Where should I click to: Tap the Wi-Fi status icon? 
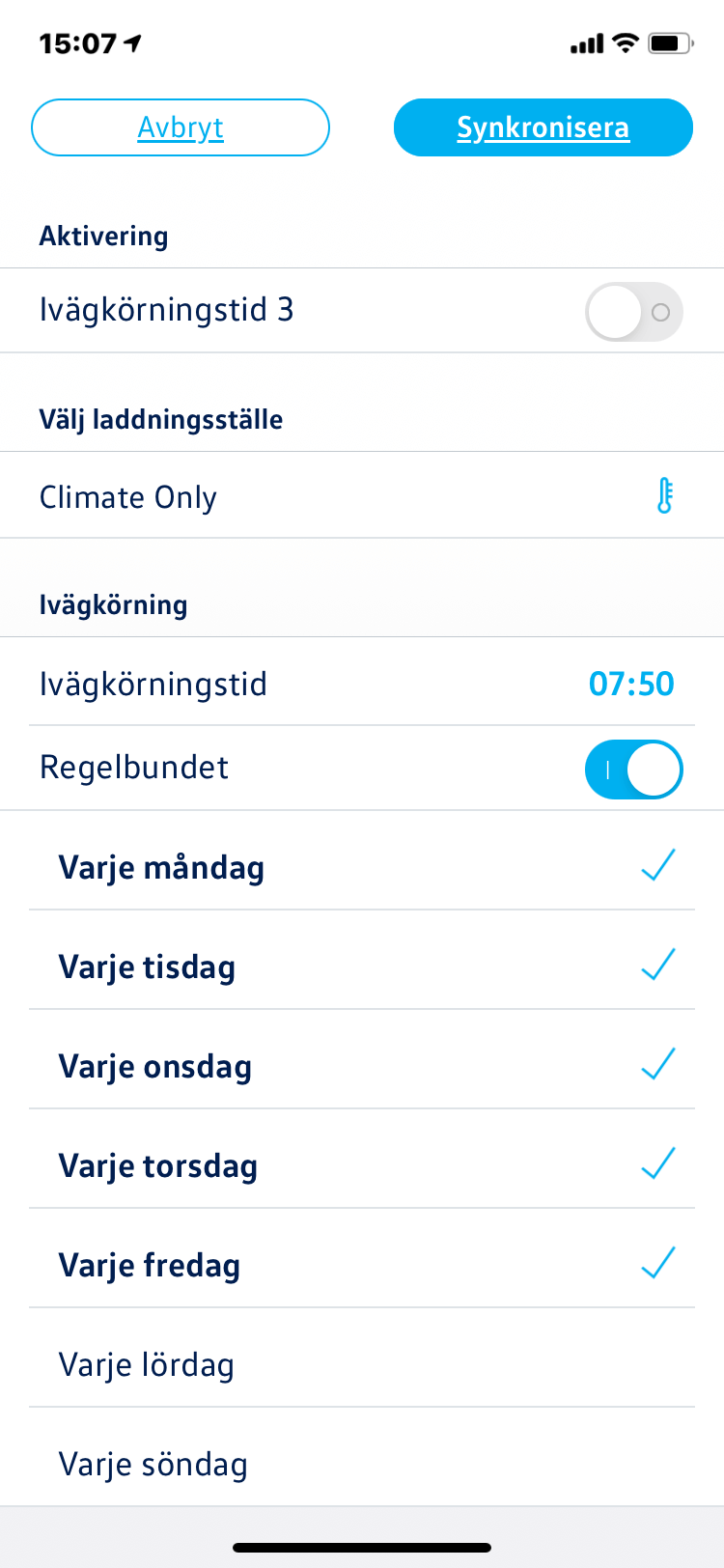tap(627, 42)
